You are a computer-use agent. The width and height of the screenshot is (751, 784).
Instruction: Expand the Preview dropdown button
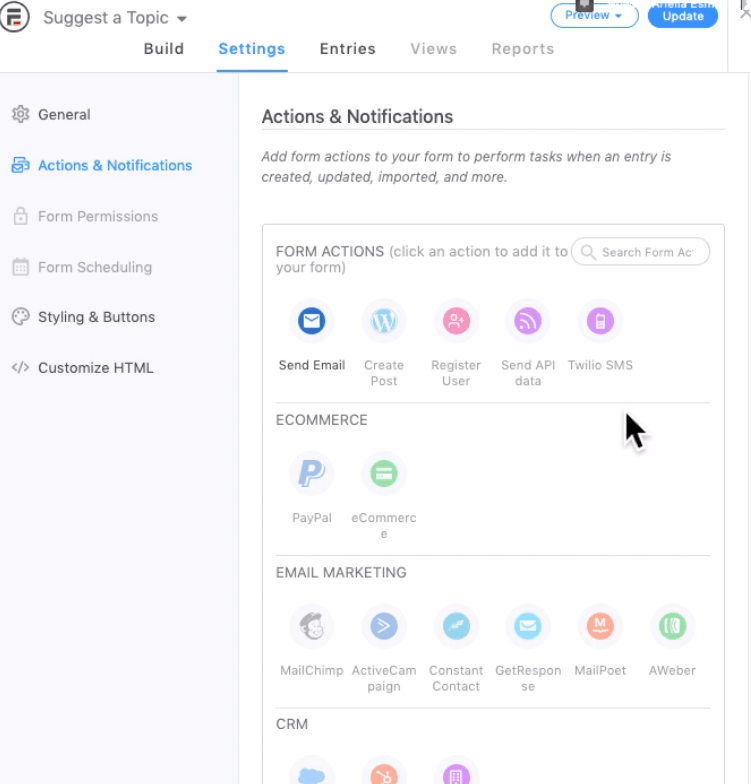(594, 16)
